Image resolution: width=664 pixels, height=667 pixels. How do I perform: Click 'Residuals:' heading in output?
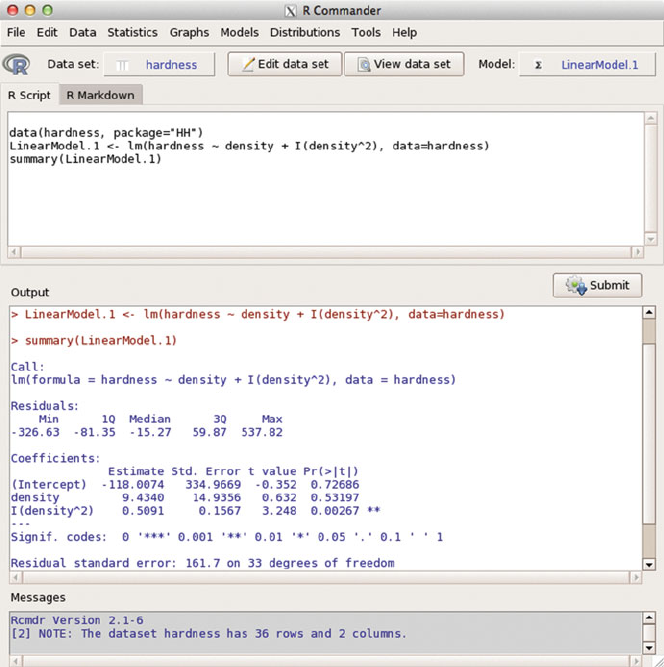pyautogui.click(x=45, y=406)
